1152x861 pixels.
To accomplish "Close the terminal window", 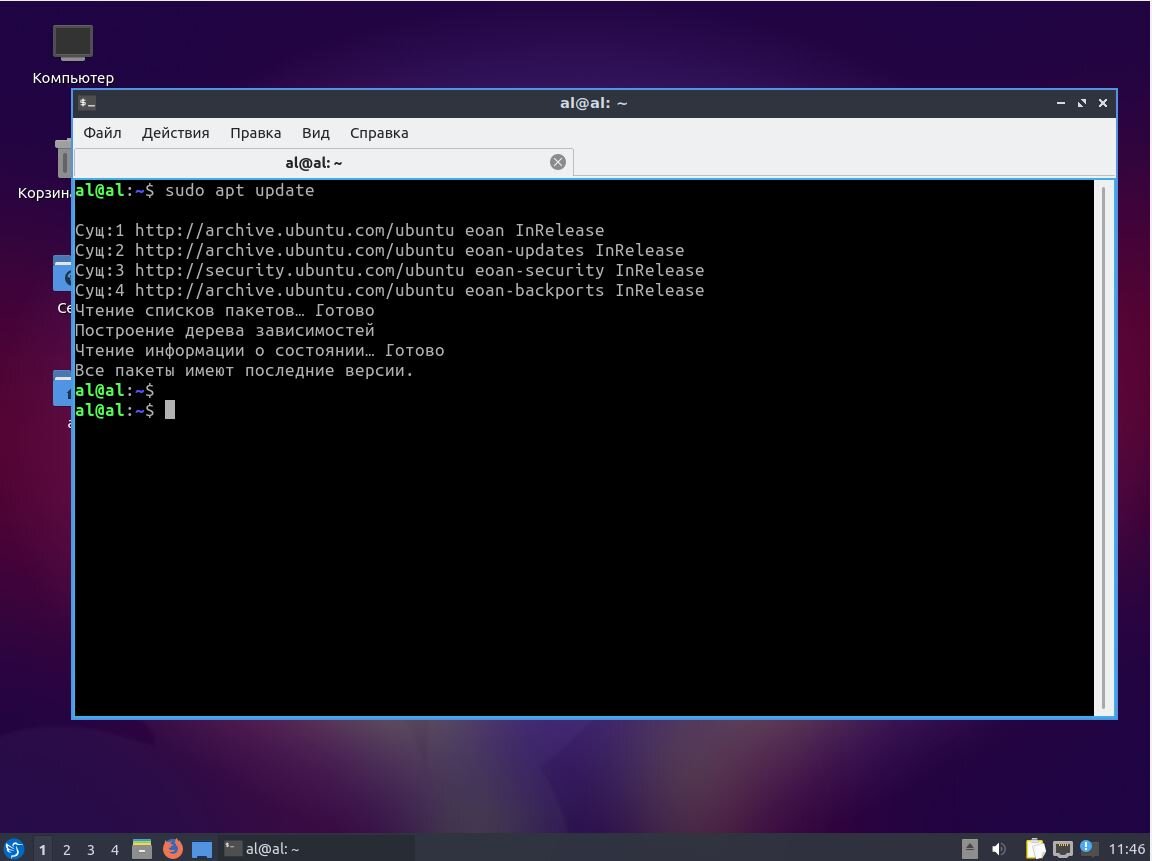I will pos(1103,103).
